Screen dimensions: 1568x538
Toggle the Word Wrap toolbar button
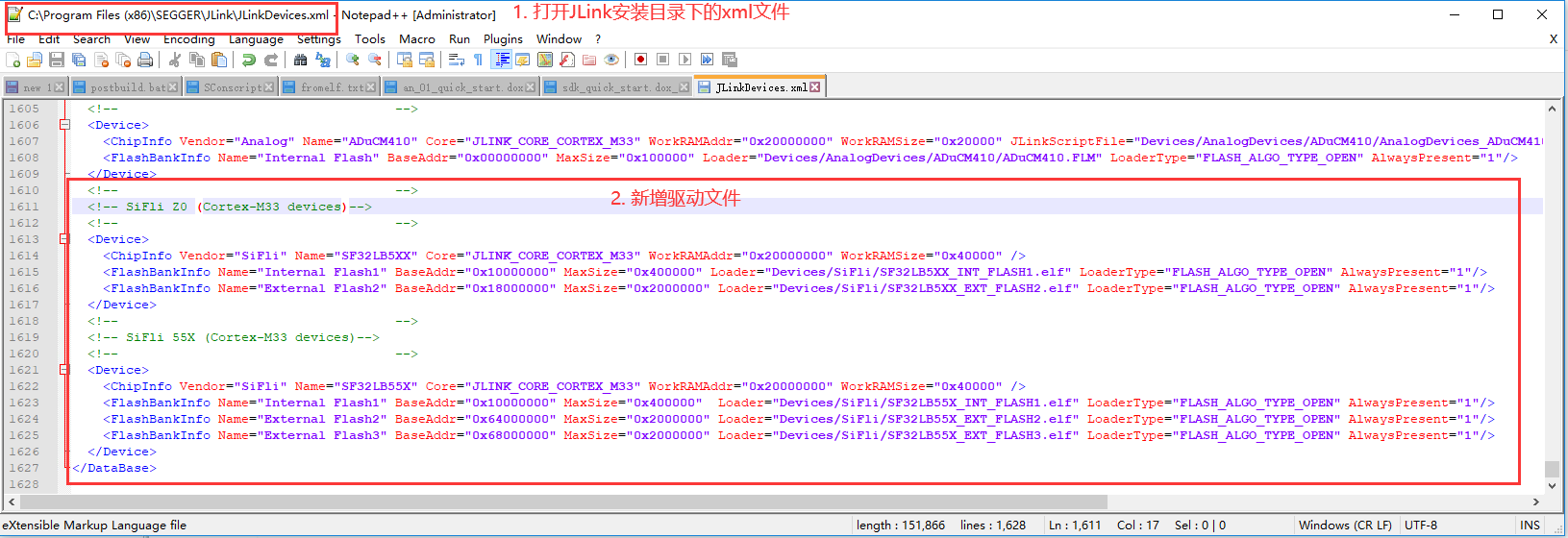pos(457,60)
